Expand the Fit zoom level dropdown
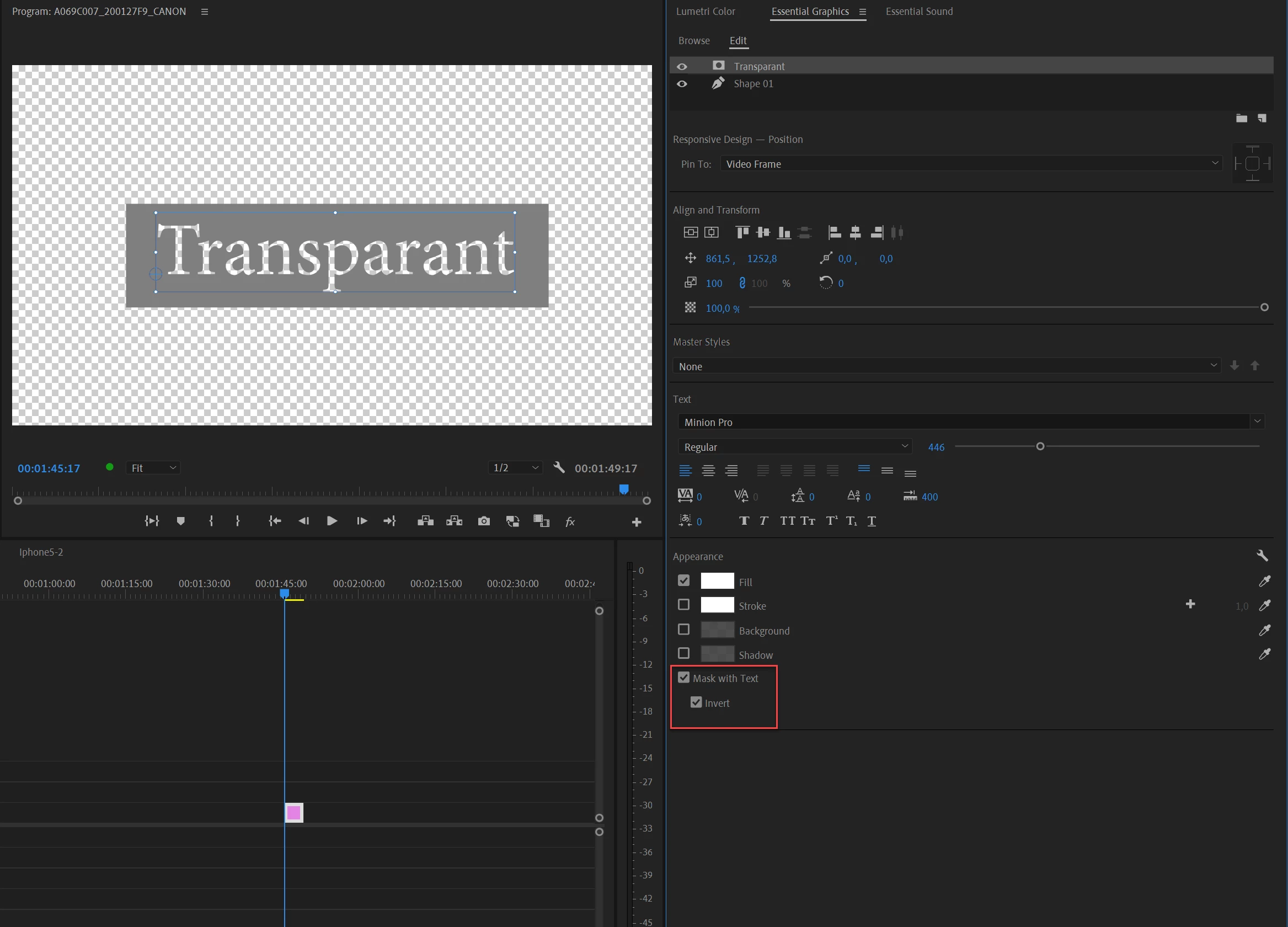 (153, 467)
